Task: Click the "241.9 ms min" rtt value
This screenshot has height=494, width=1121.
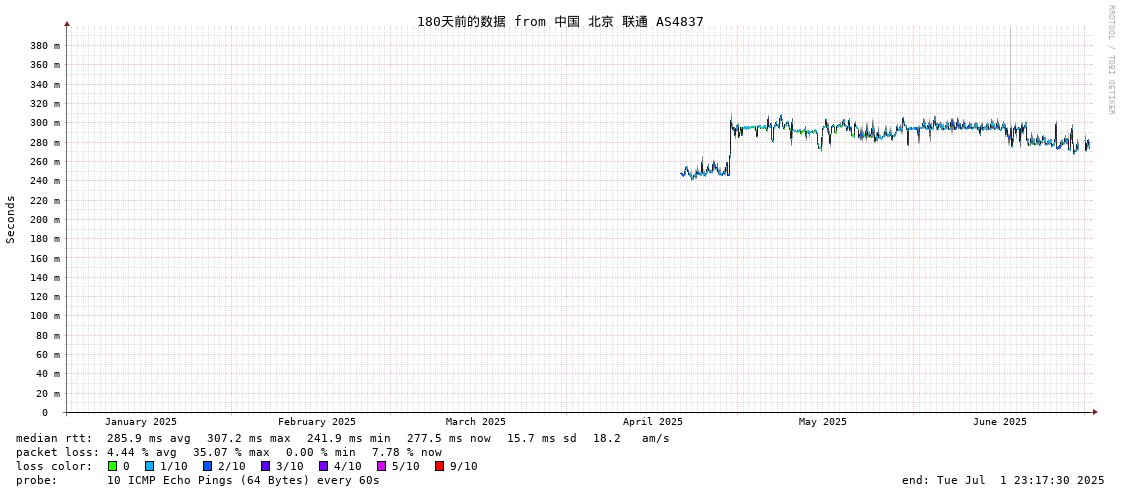Action: click(349, 438)
